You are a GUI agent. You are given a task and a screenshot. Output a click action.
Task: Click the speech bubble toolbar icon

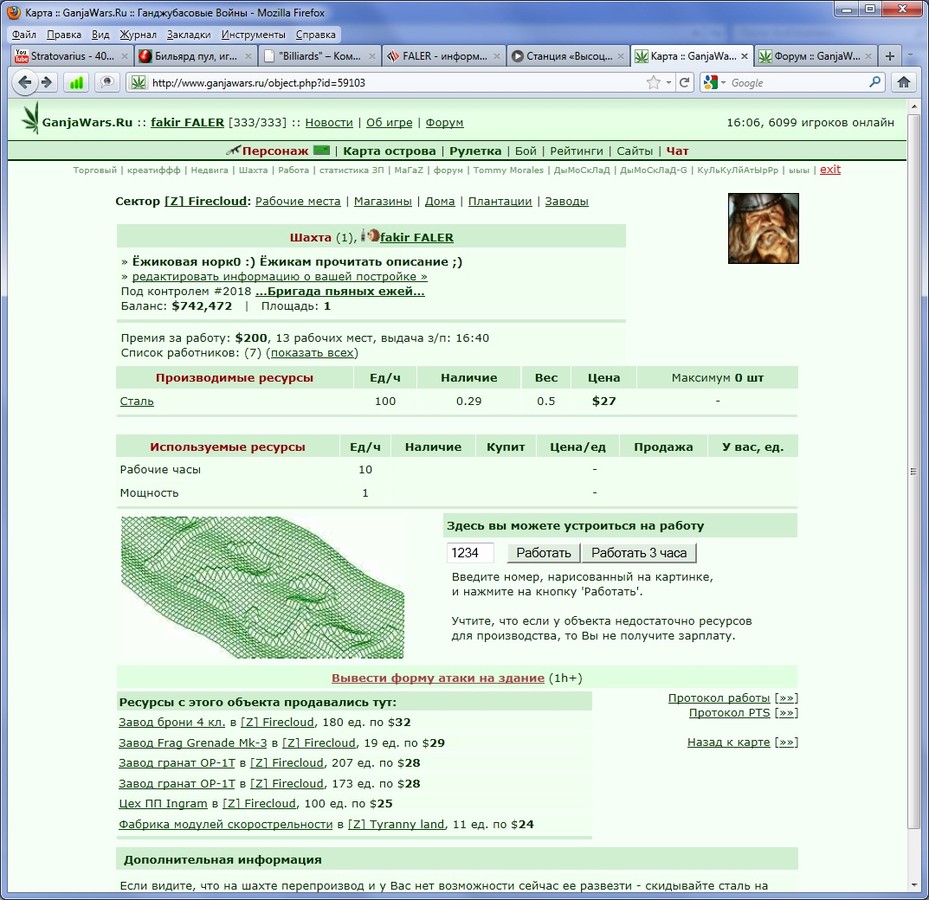tap(107, 83)
